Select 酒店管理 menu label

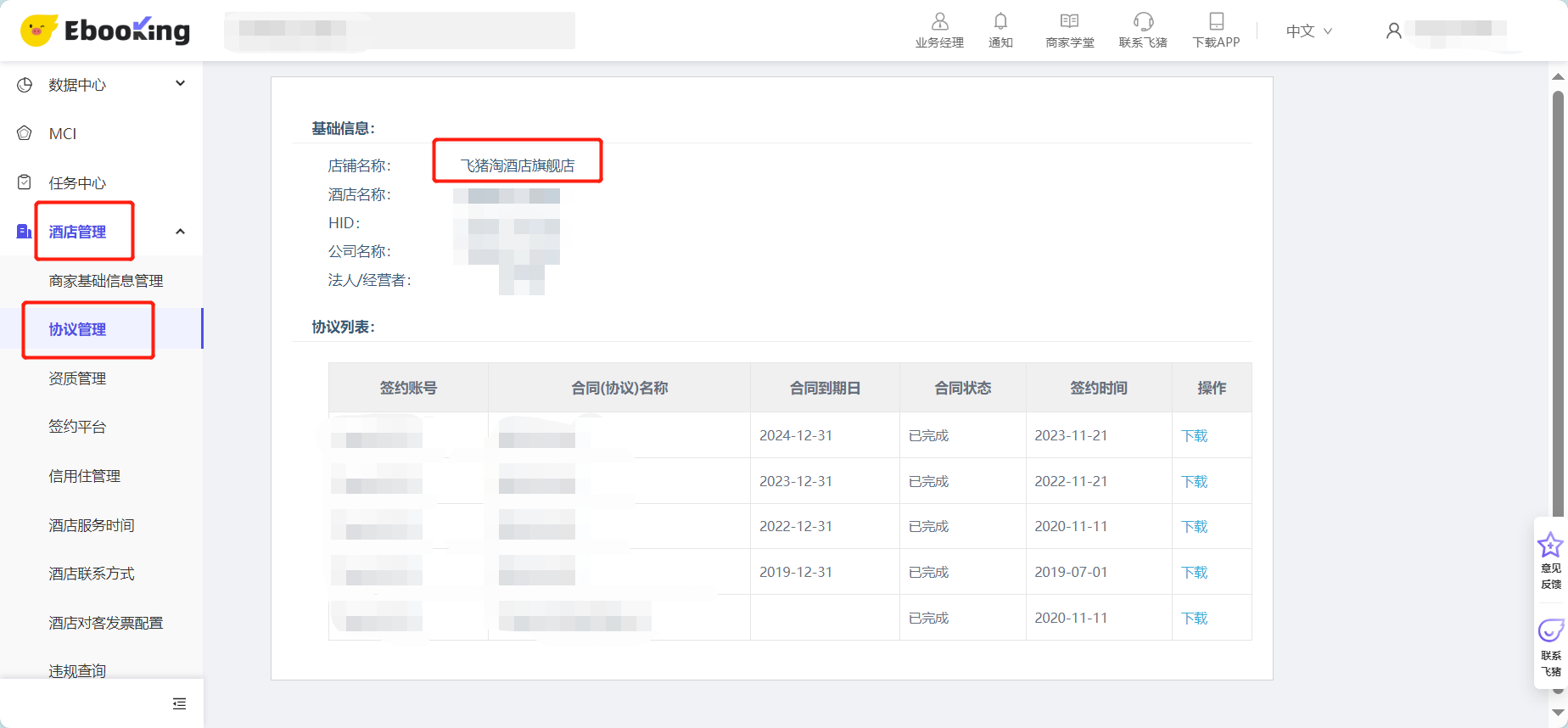[77, 232]
